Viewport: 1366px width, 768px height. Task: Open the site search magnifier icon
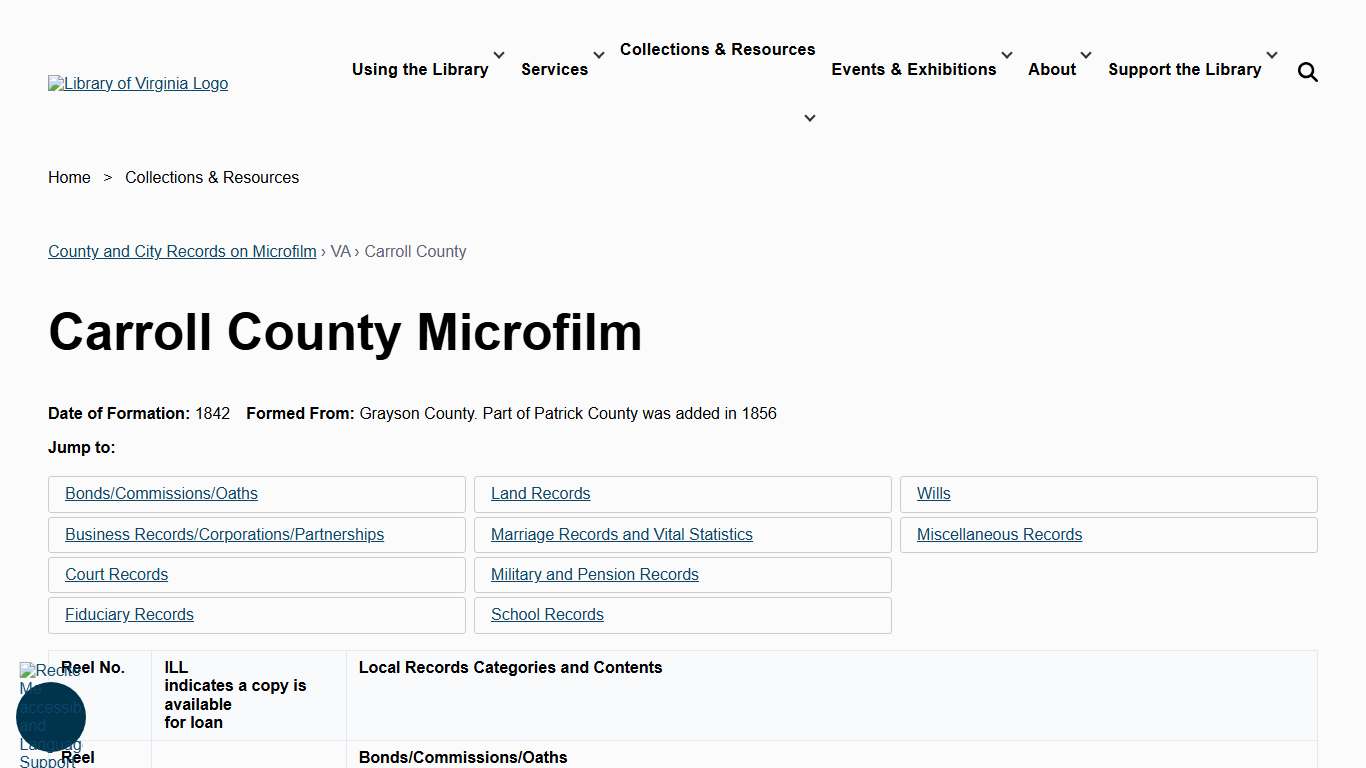(x=1308, y=71)
